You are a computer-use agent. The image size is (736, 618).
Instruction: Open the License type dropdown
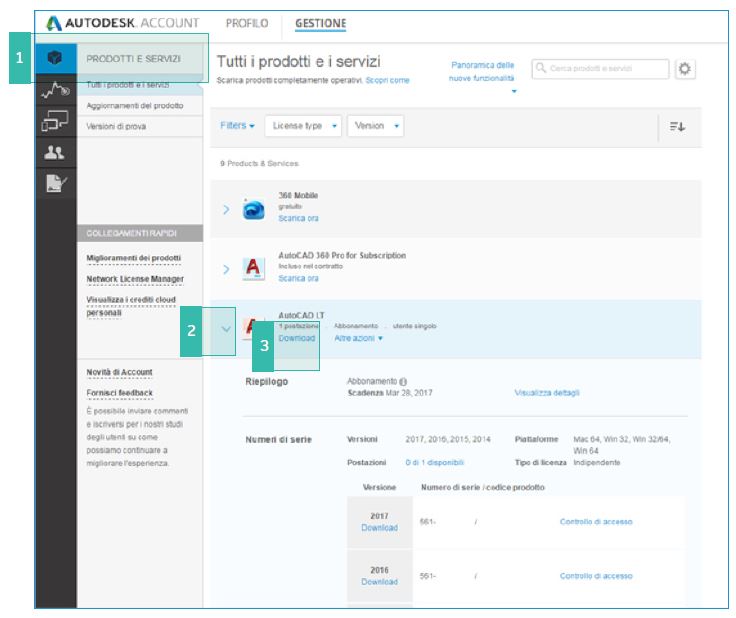coord(303,126)
